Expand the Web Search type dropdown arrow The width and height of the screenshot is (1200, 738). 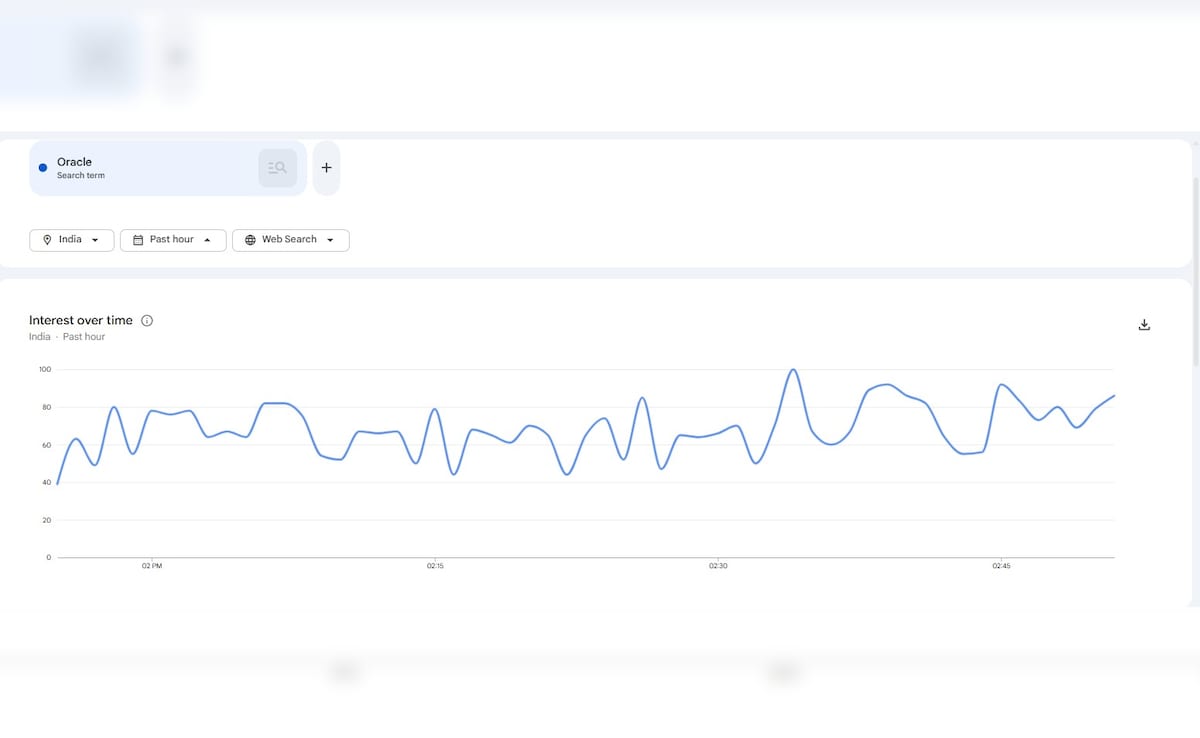330,240
